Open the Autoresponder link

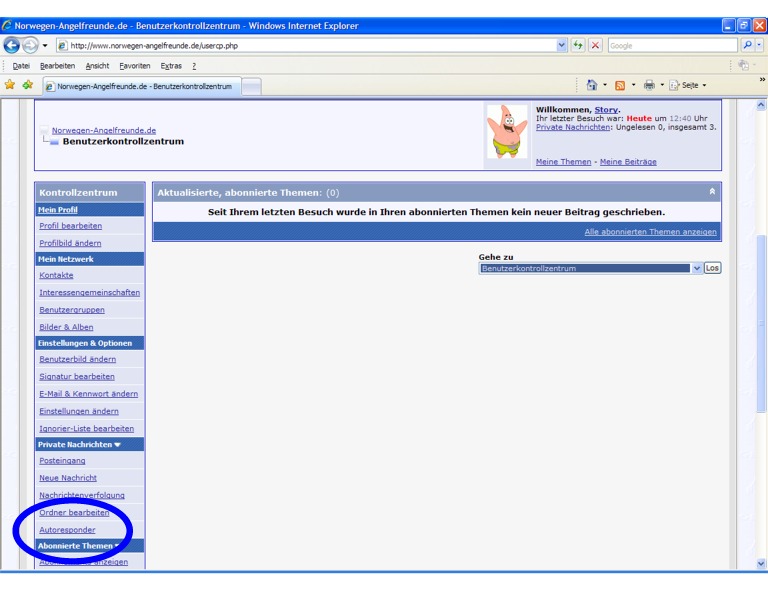(67, 529)
